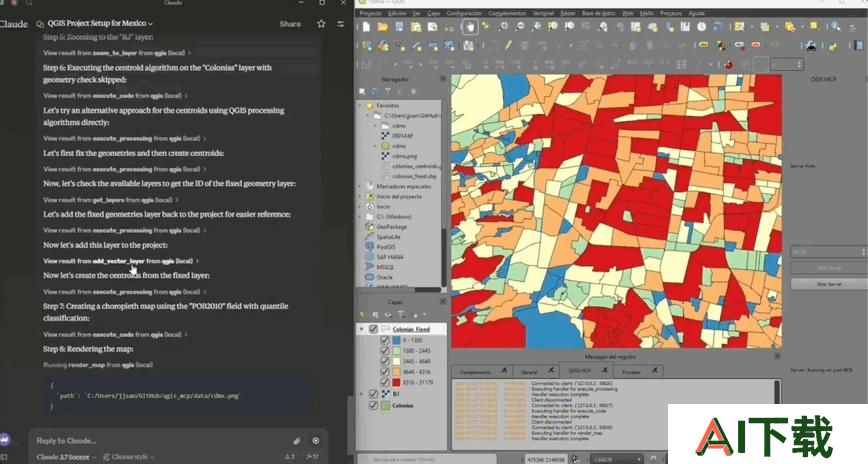This screenshot has height=464, width=868.
Task: Open the QGIS Project Setup for Mexico title dropdown
Action: (x=100, y=23)
